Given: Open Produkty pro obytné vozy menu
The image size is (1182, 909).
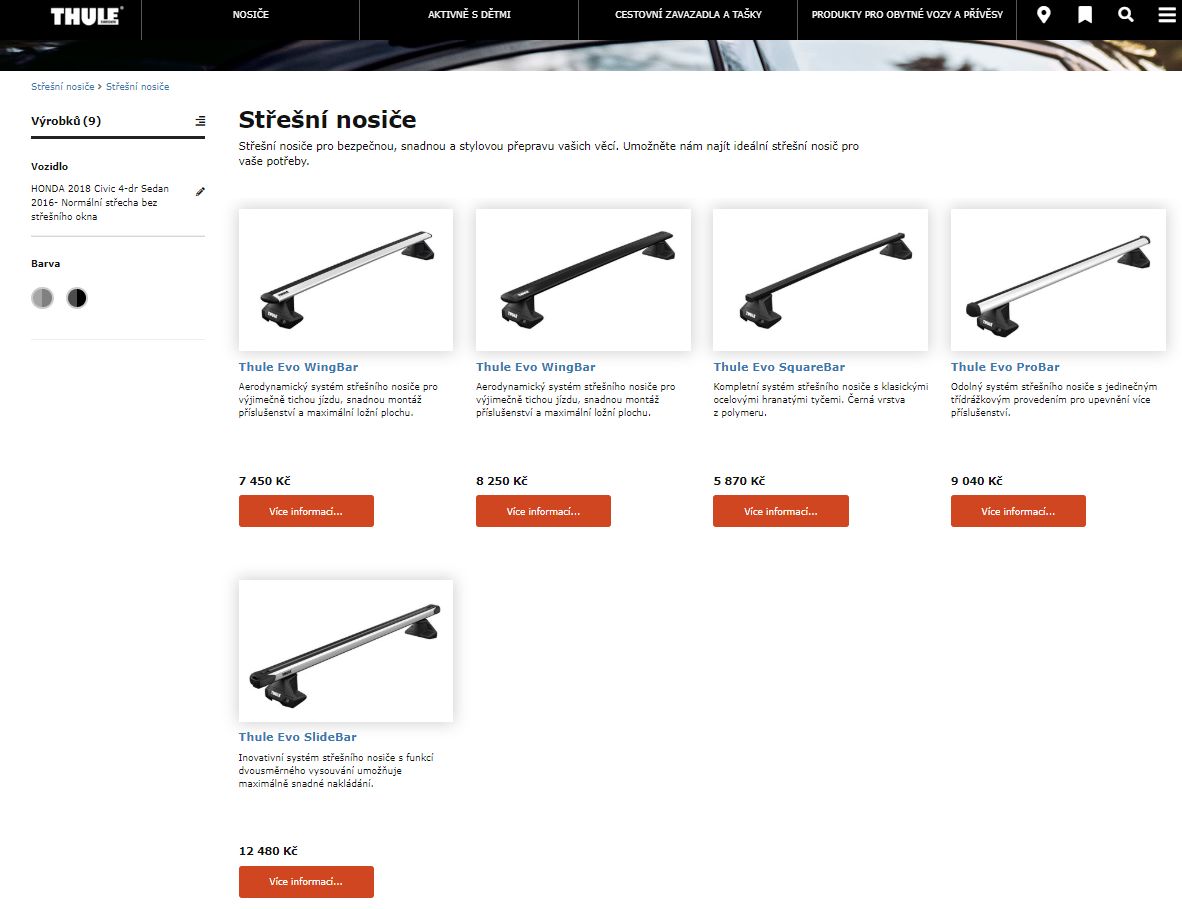Looking at the screenshot, I should click(907, 14).
